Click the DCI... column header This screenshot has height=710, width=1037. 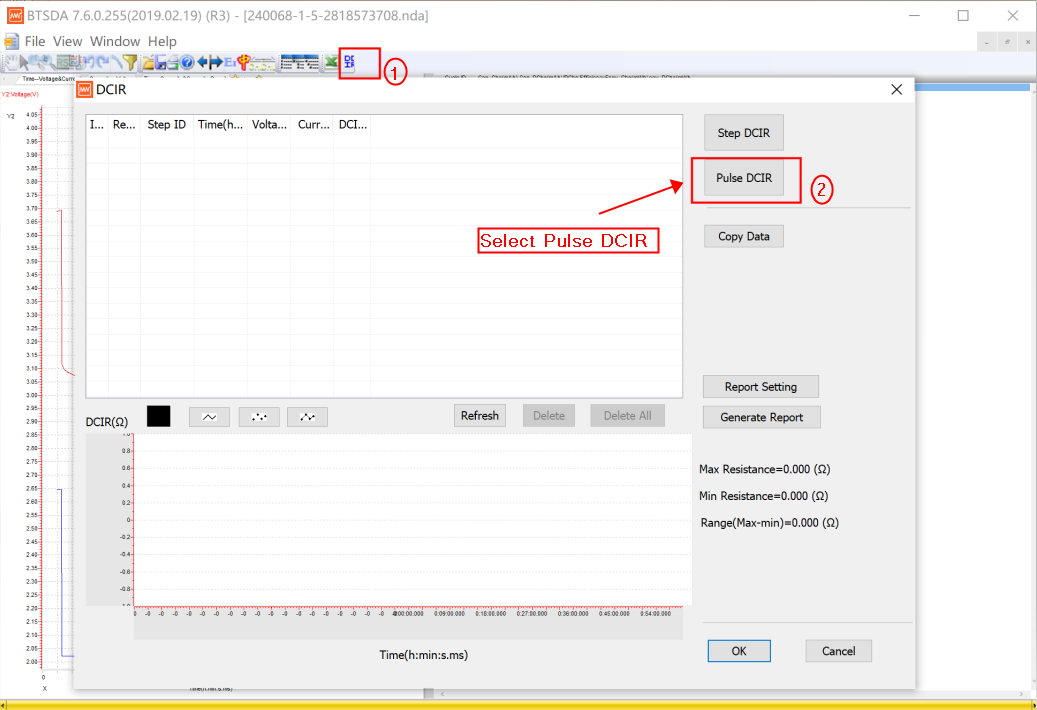point(353,124)
